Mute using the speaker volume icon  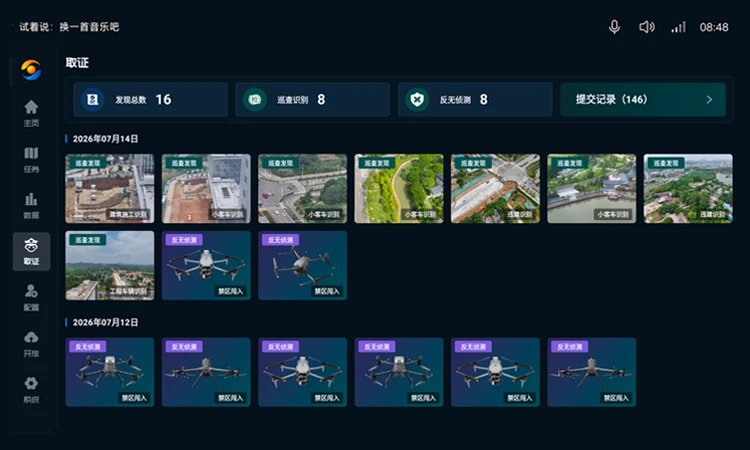(x=647, y=27)
